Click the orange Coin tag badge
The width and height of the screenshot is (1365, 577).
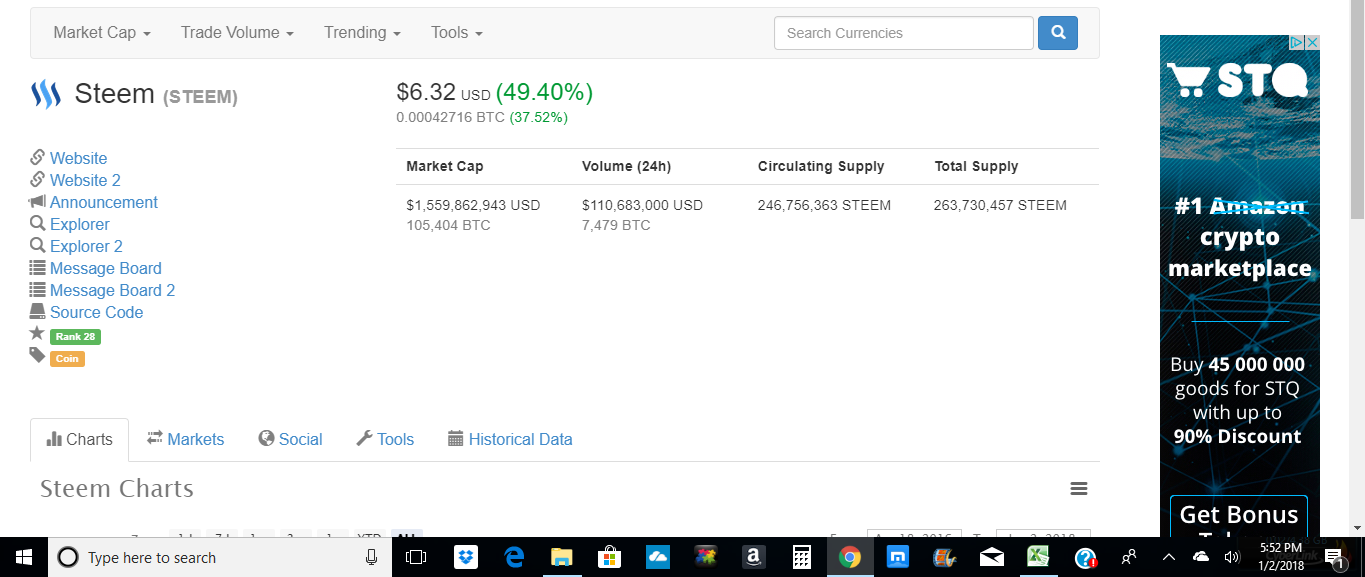pos(67,358)
